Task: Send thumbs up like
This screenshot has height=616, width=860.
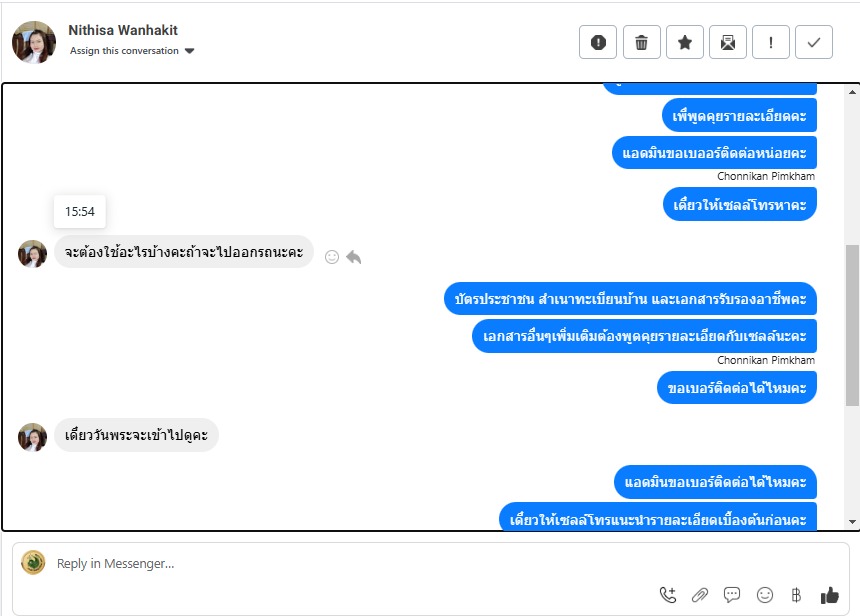Action: [x=829, y=595]
